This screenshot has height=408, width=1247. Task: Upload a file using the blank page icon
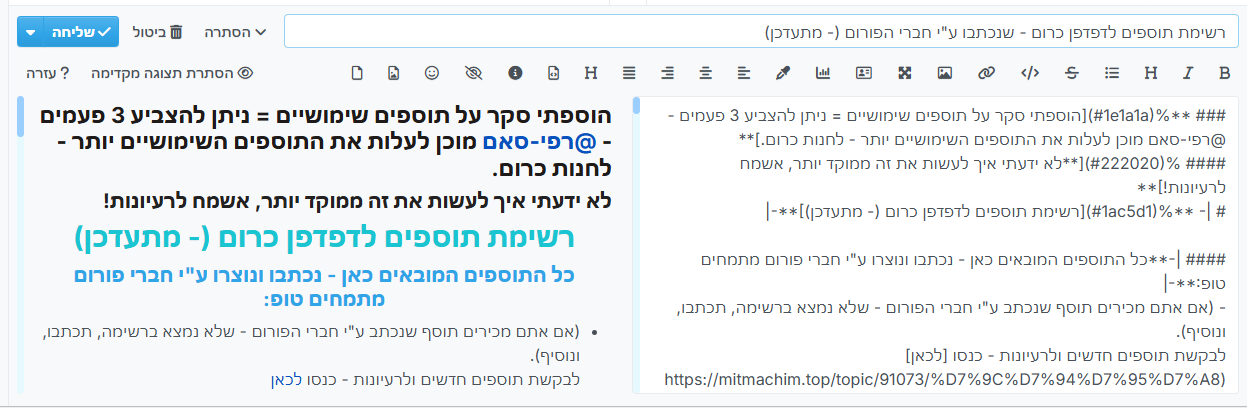(357, 72)
